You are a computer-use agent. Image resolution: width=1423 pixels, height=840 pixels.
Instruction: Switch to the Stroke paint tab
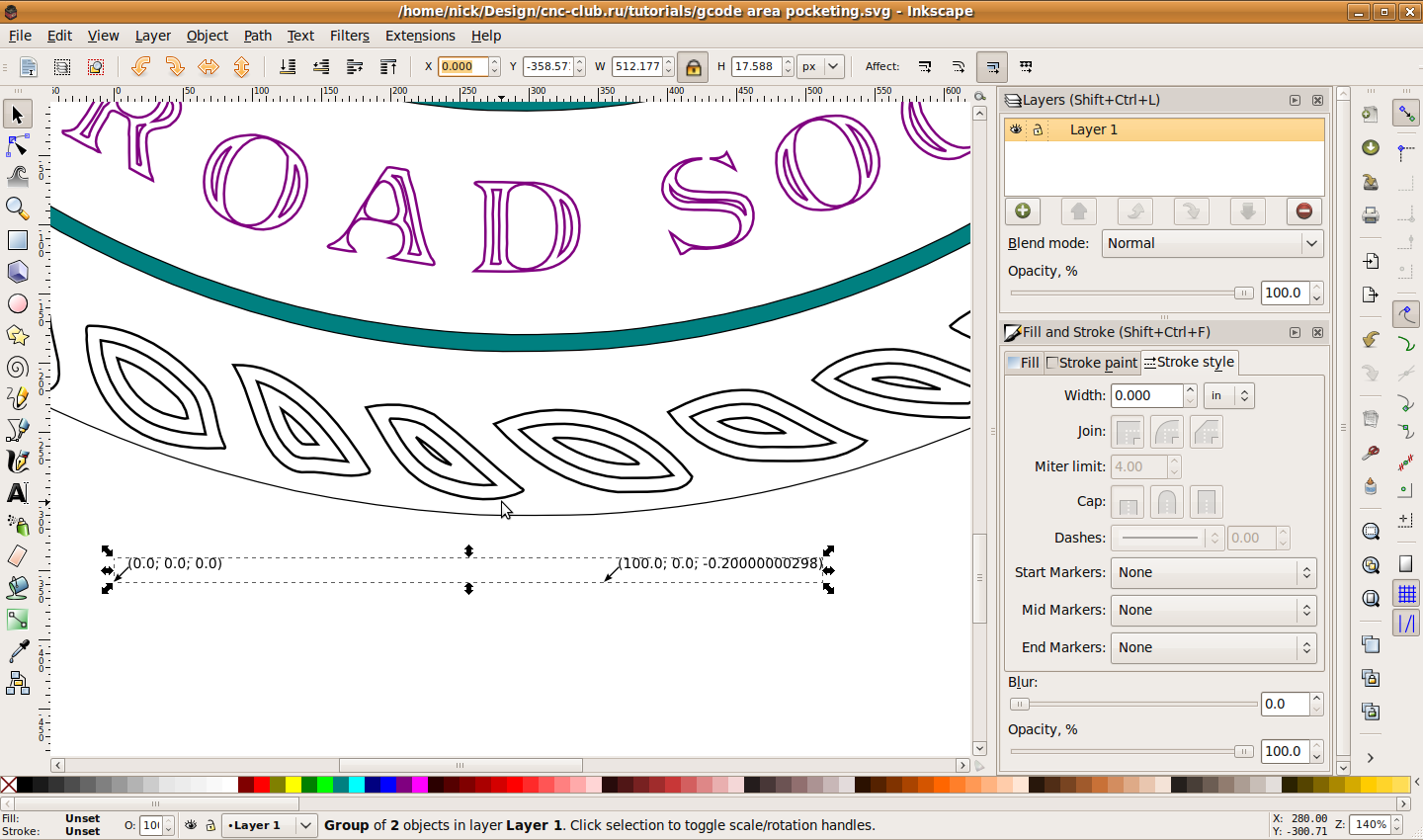pos(1092,363)
